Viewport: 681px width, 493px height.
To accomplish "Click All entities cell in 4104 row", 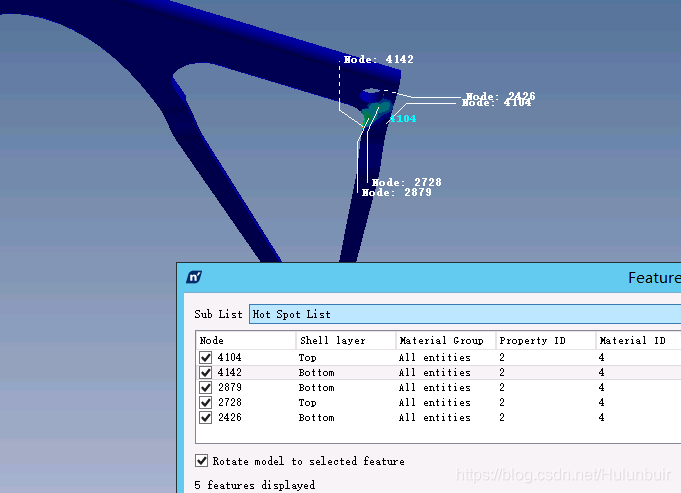I will point(435,357).
